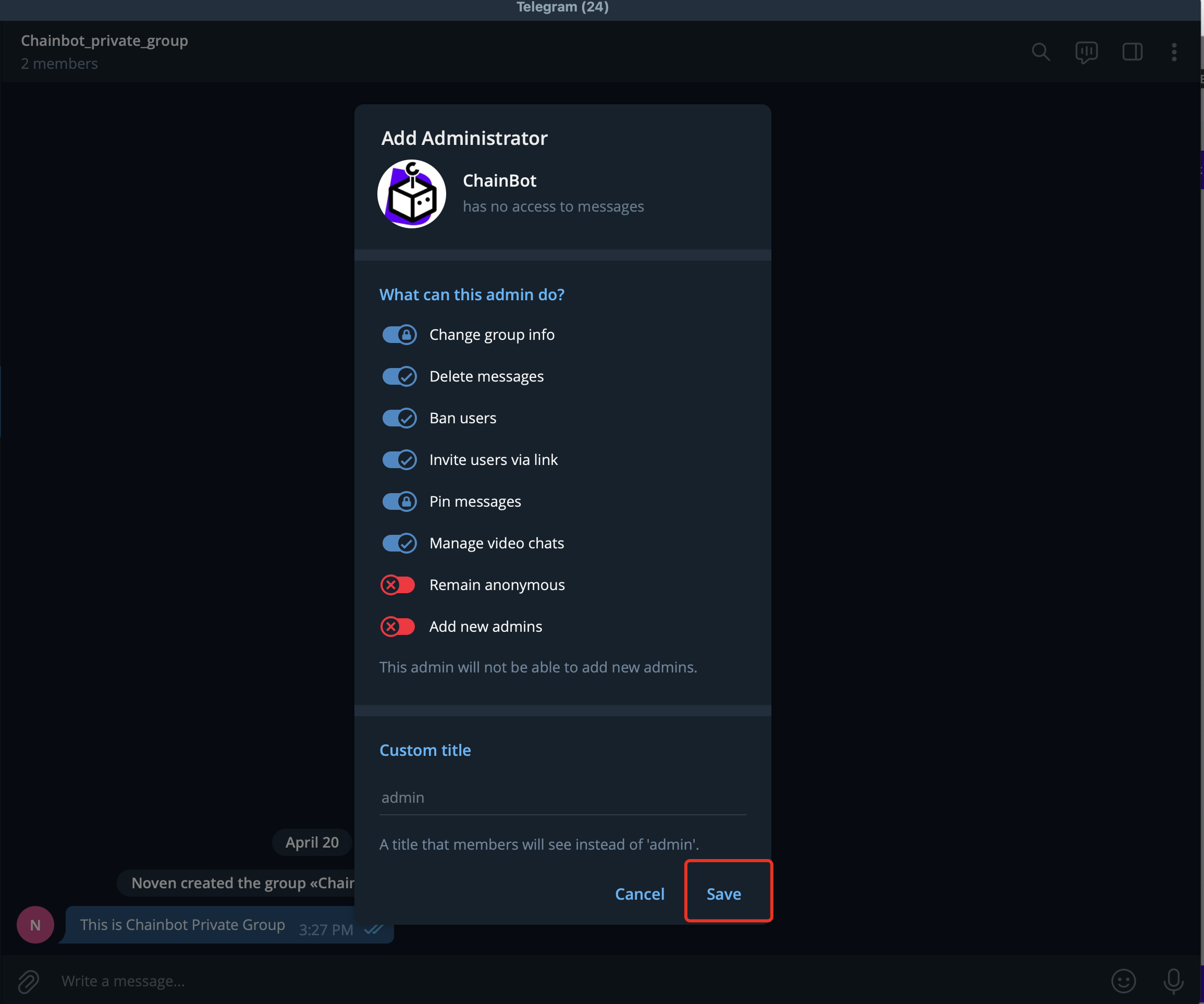Viewport: 1204px width, 1004px height.
Task: Click the locked Change group info toggle
Action: [399, 335]
